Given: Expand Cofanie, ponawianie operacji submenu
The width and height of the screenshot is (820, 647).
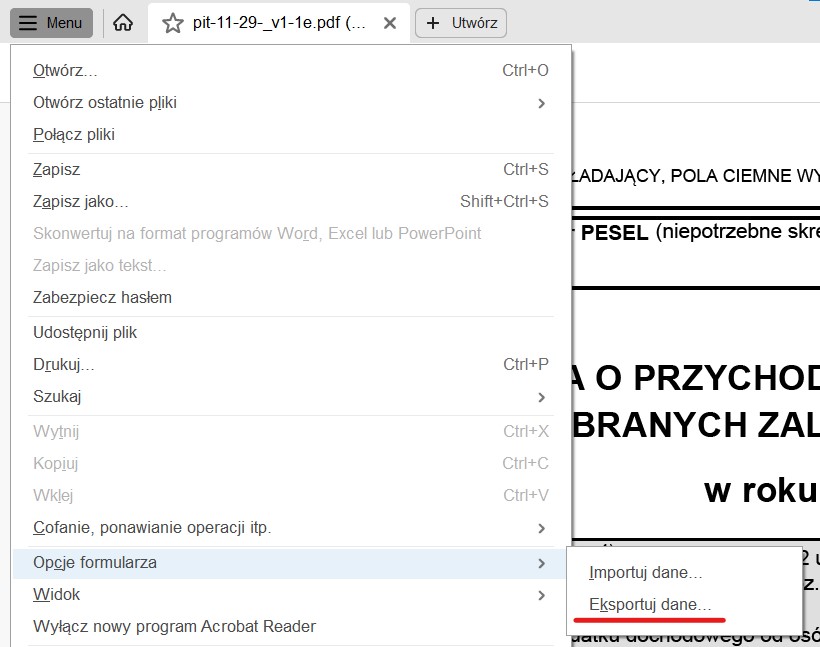Looking at the screenshot, I should [x=540, y=528].
